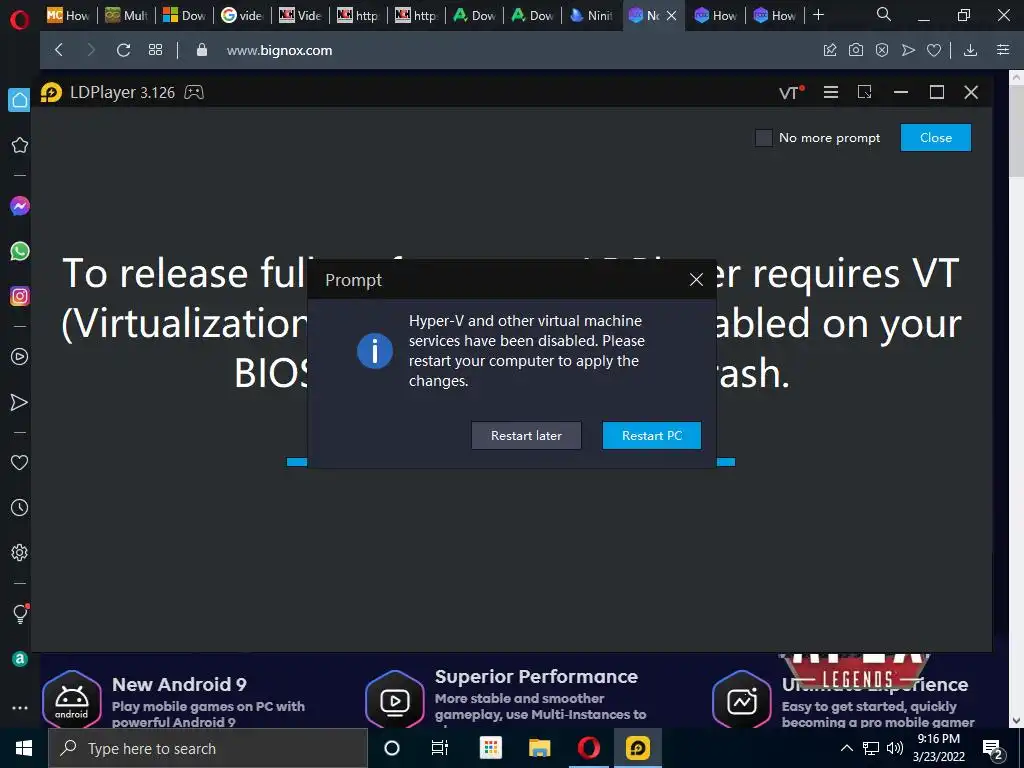
Task: Click the green 'a' icon in Opera sidebar
Action: coord(20,659)
